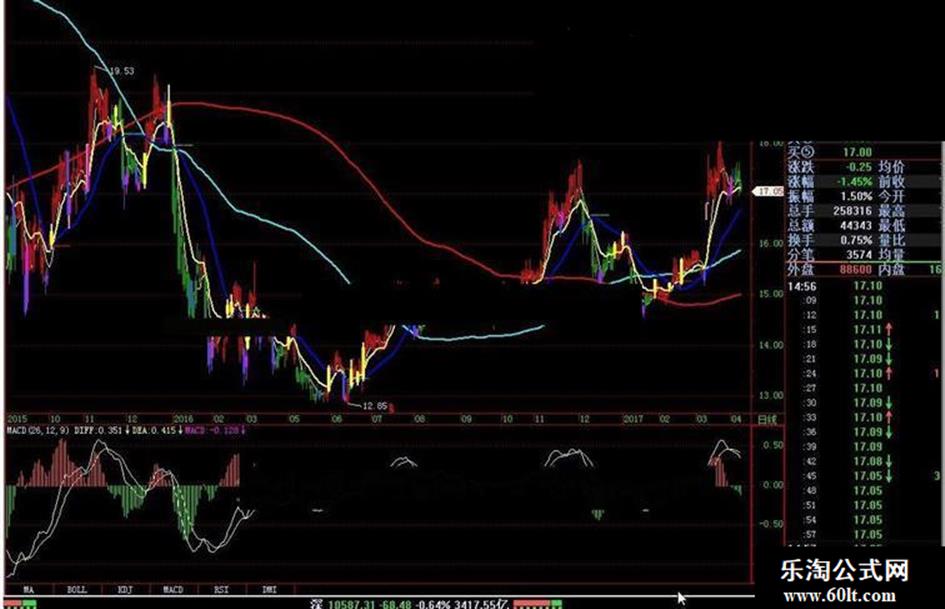The height and width of the screenshot is (609, 945).
Task: Click the 外盘 88600 value
Action: click(856, 270)
